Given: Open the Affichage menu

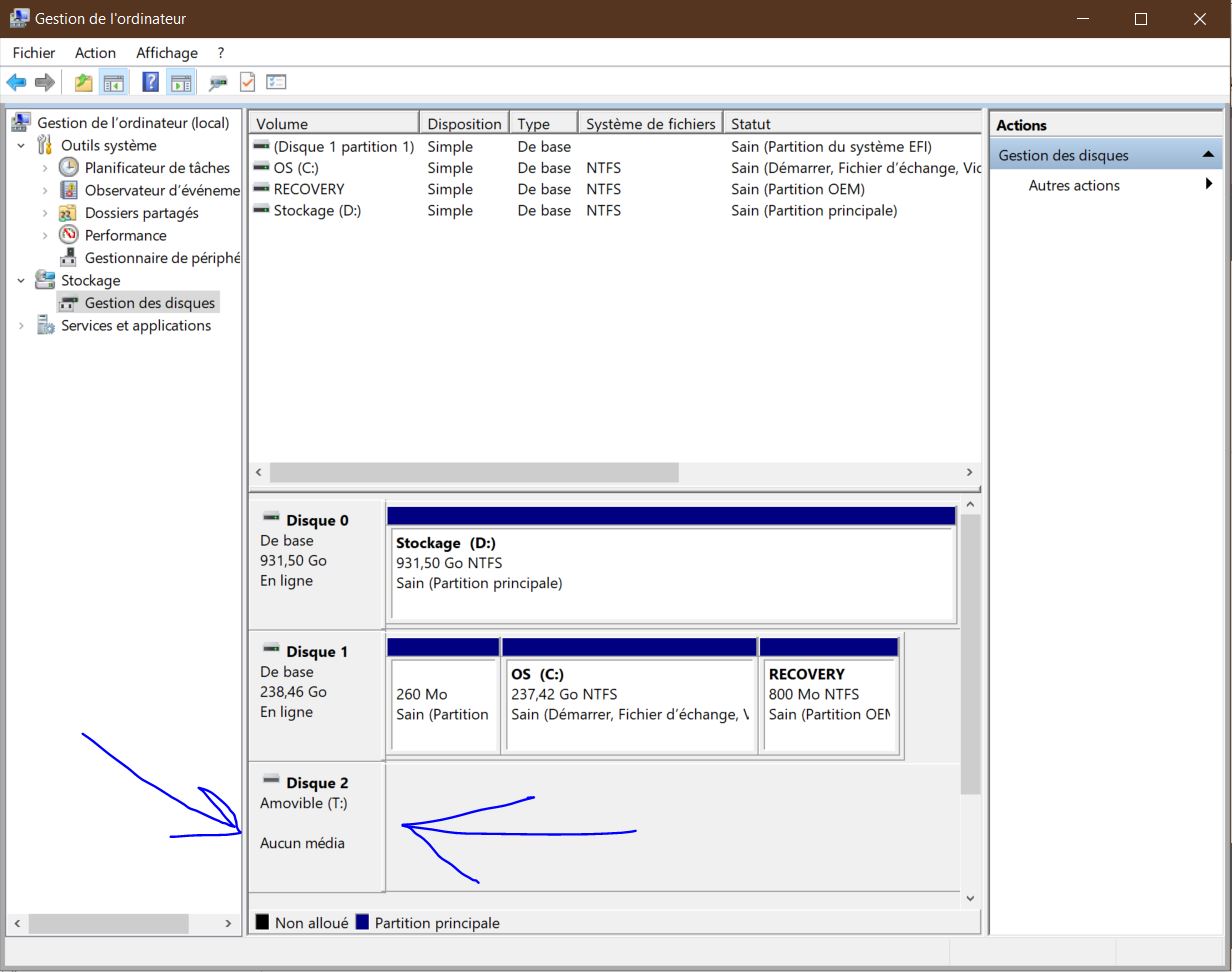Looking at the screenshot, I should (167, 53).
